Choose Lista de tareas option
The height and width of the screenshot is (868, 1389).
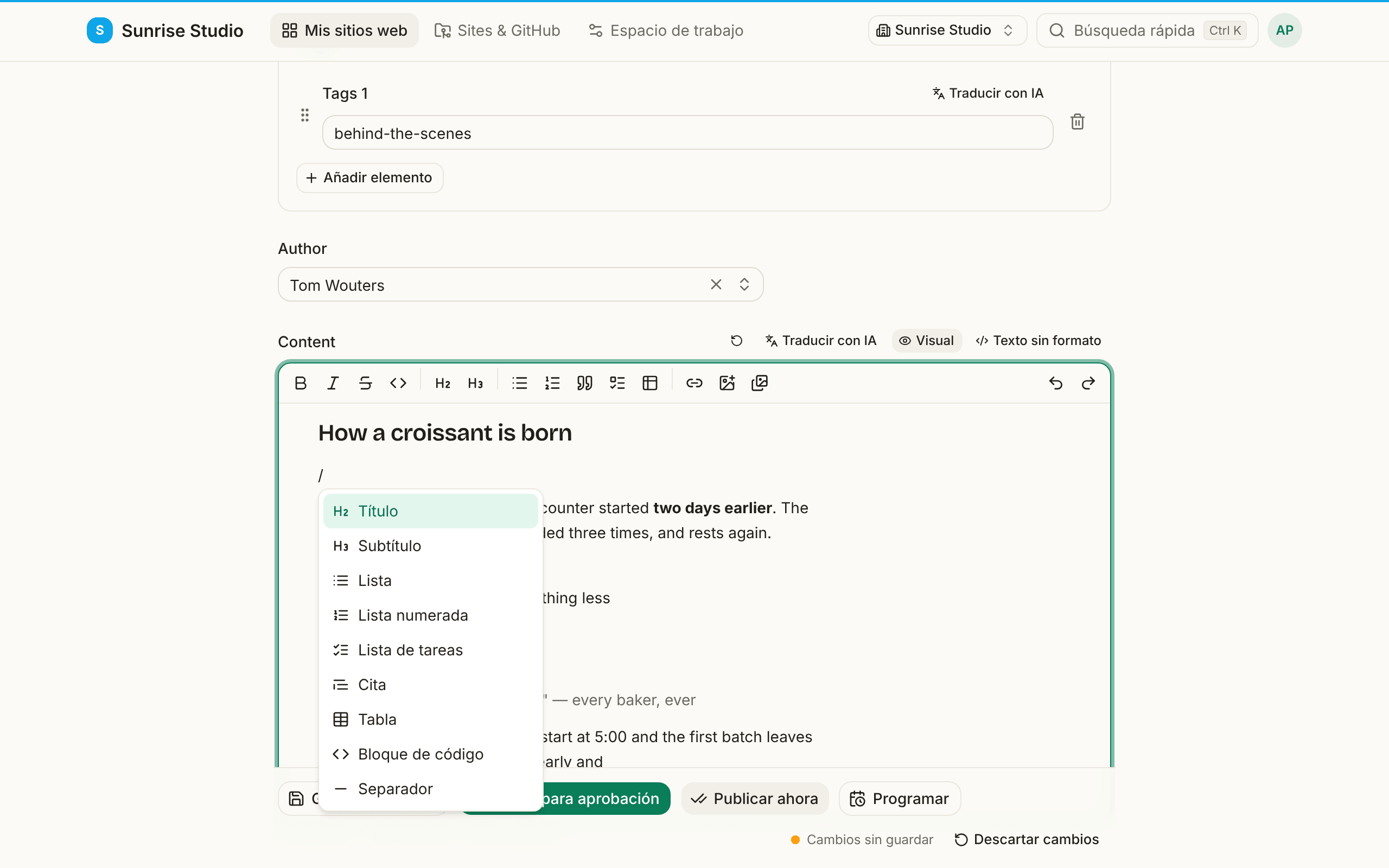point(430,650)
